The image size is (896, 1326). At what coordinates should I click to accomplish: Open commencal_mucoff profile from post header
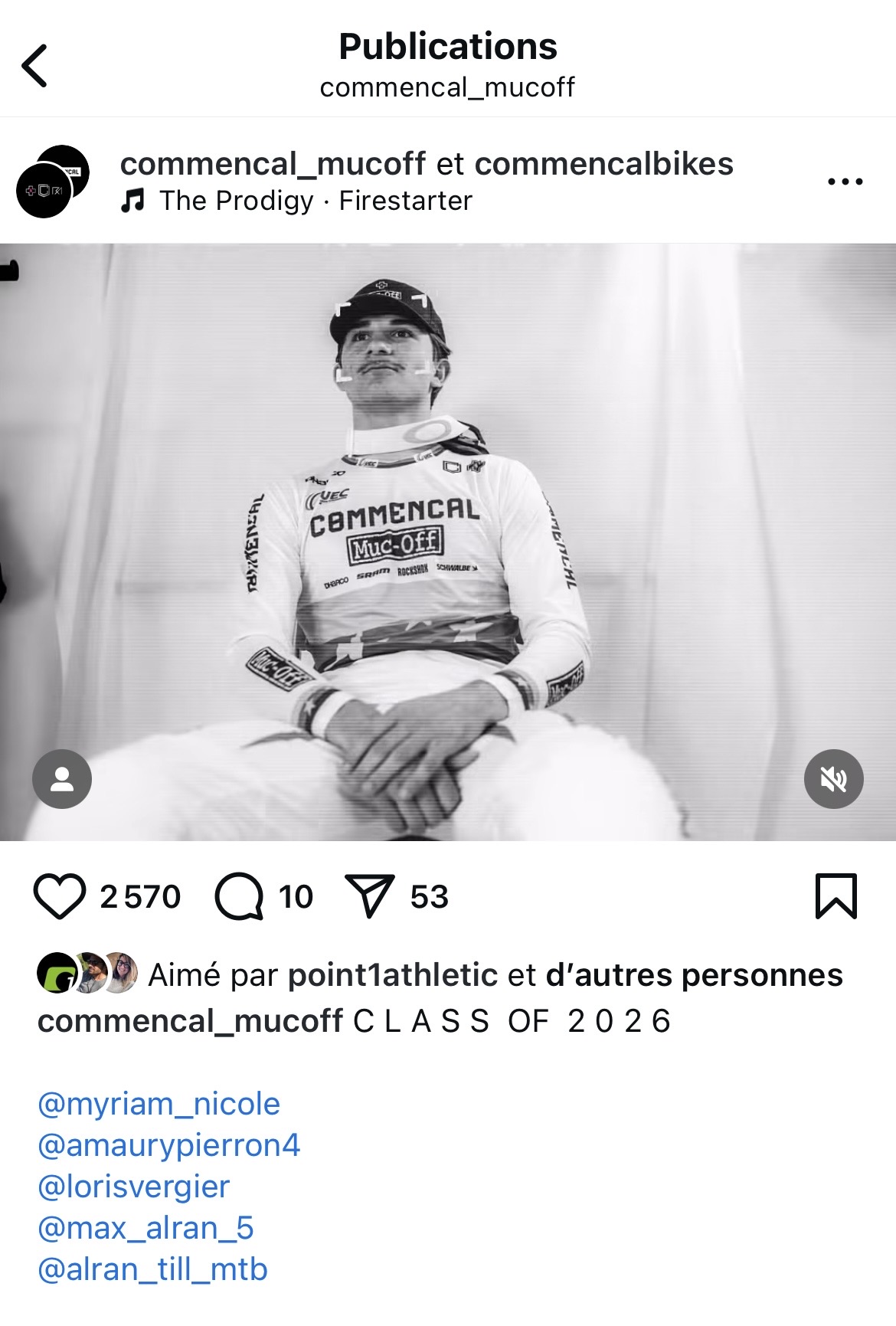273,164
